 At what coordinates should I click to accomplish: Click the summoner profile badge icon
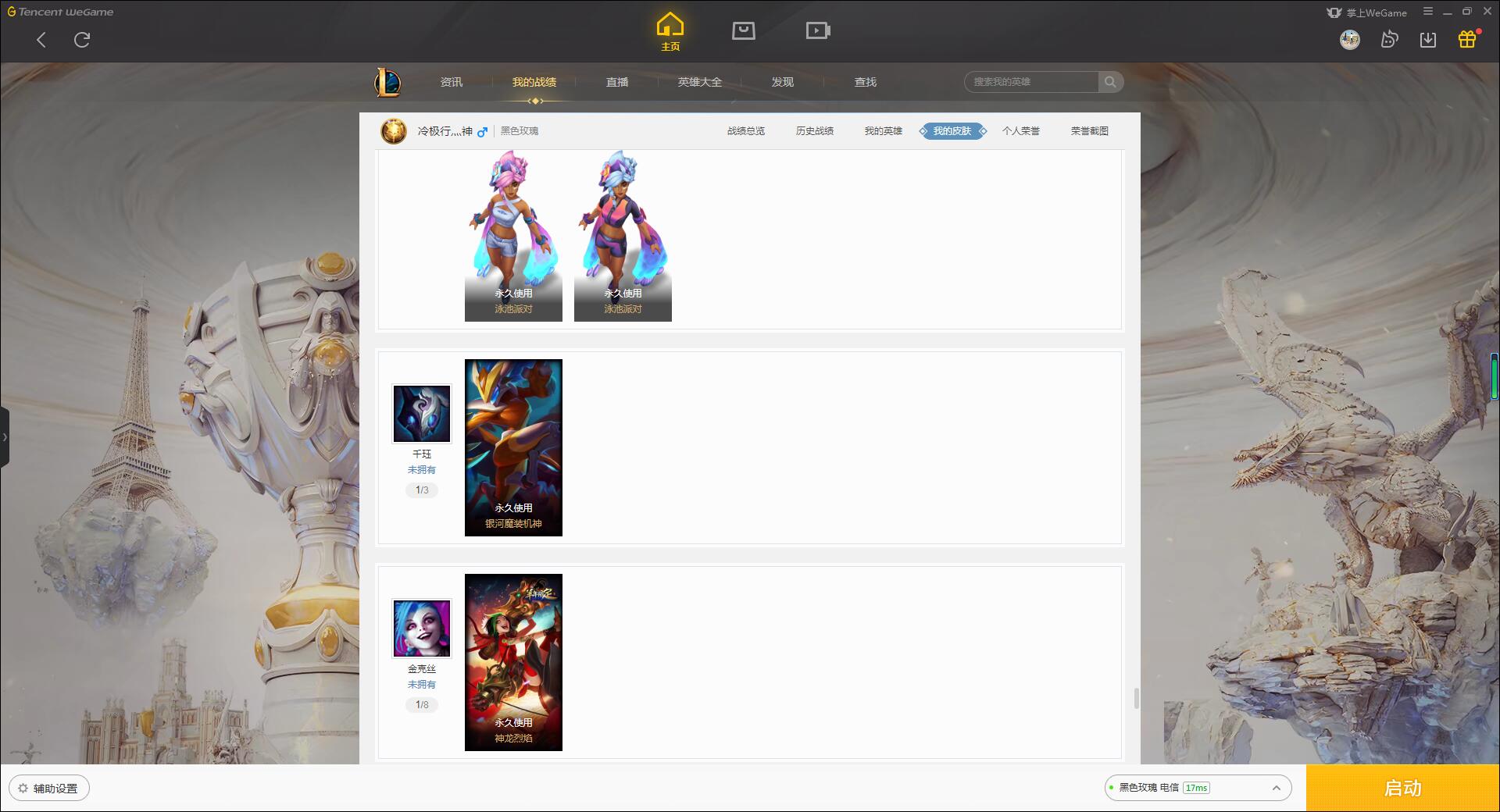[x=394, y=131]
